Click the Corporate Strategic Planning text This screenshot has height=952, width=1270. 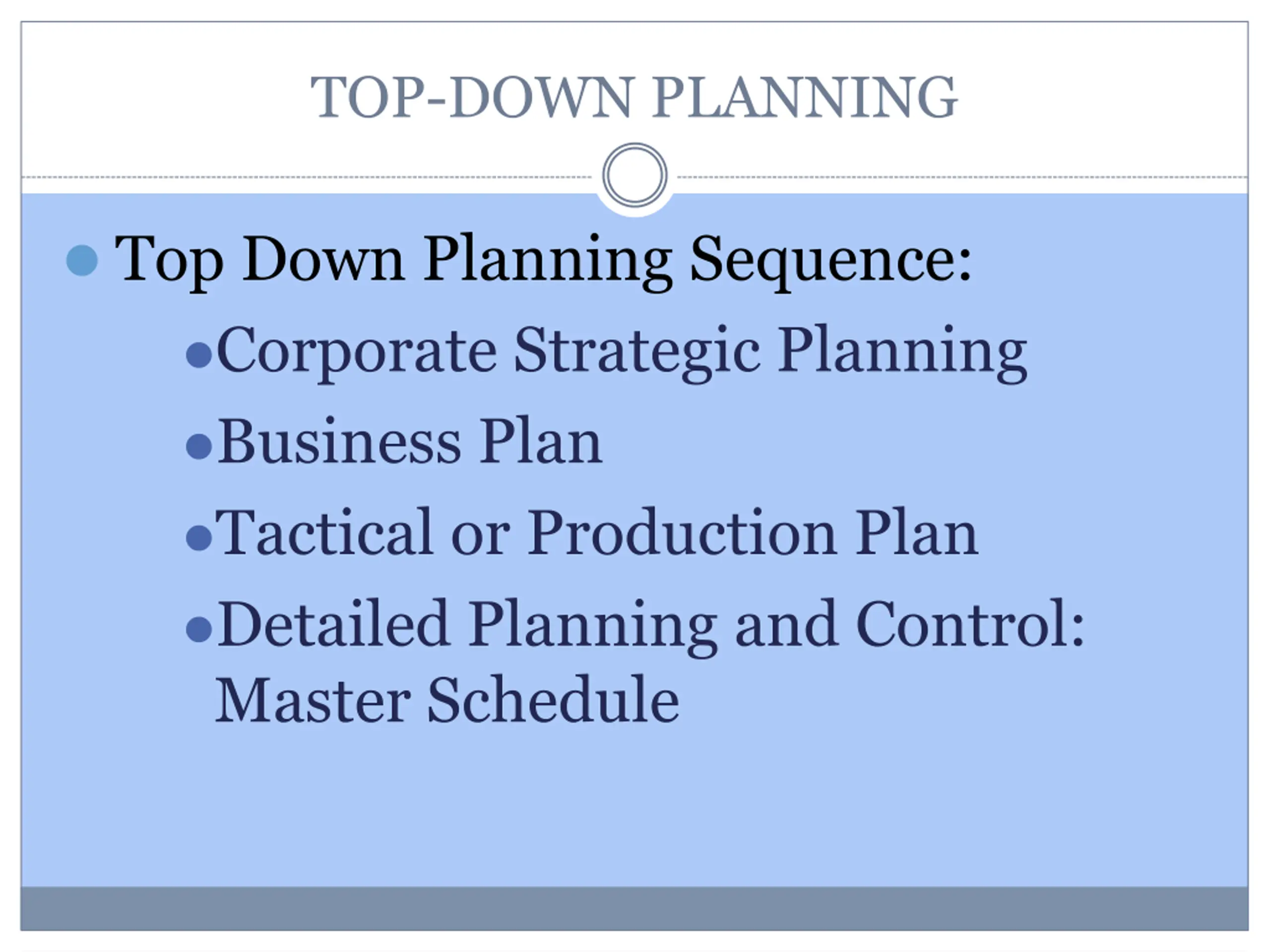(x=622, y=351)
